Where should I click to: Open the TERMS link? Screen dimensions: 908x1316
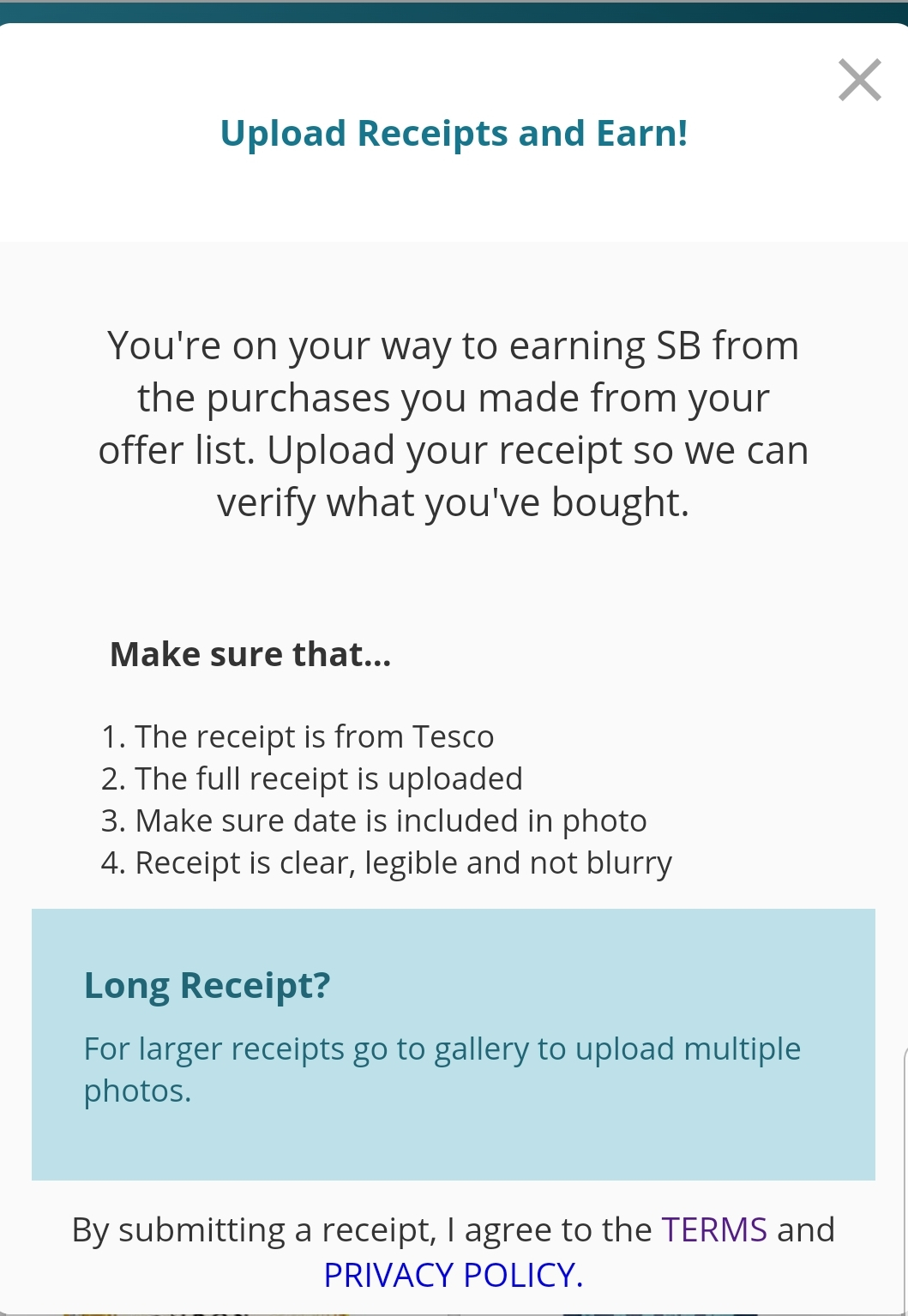click(714, 1229)
